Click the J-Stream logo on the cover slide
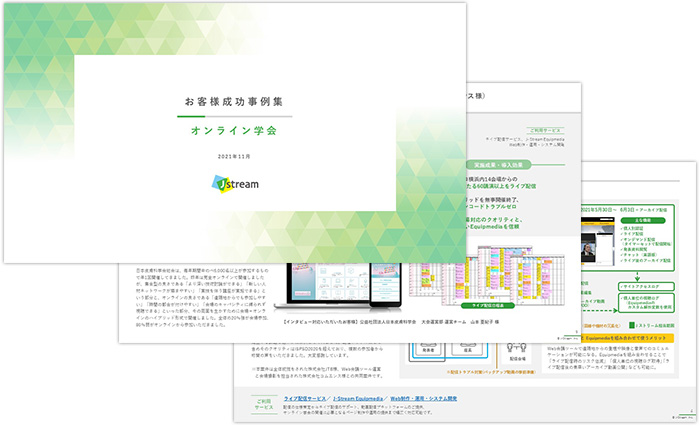 [235, 184]
